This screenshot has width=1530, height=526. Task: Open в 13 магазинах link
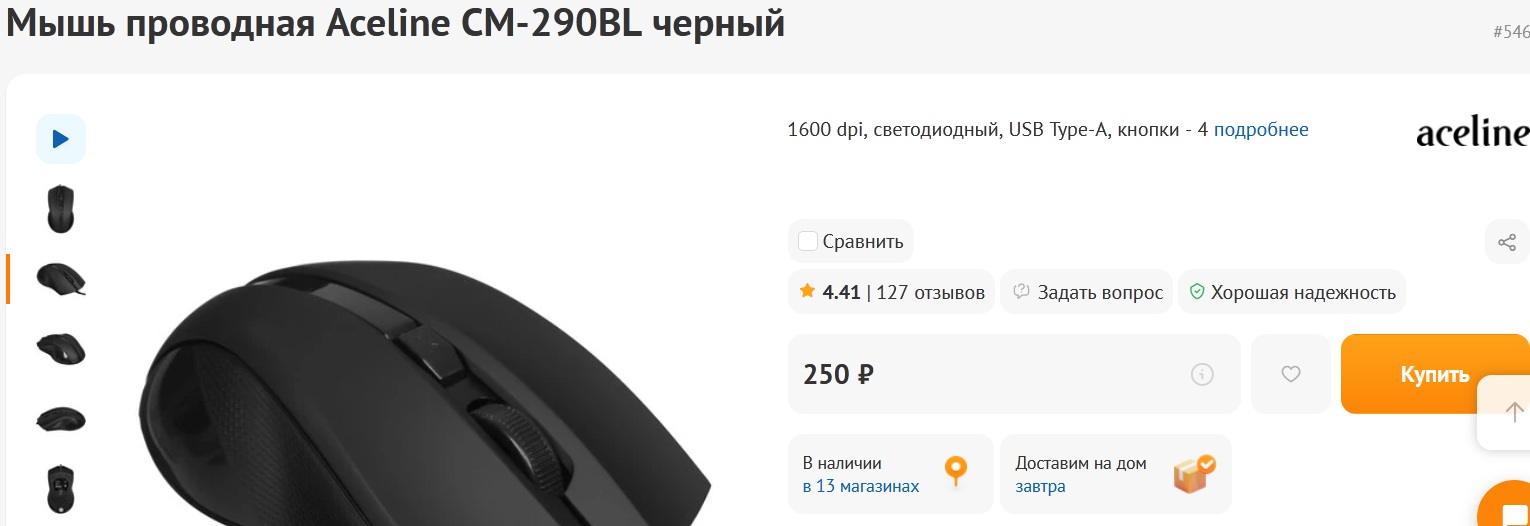coord(861,486)
